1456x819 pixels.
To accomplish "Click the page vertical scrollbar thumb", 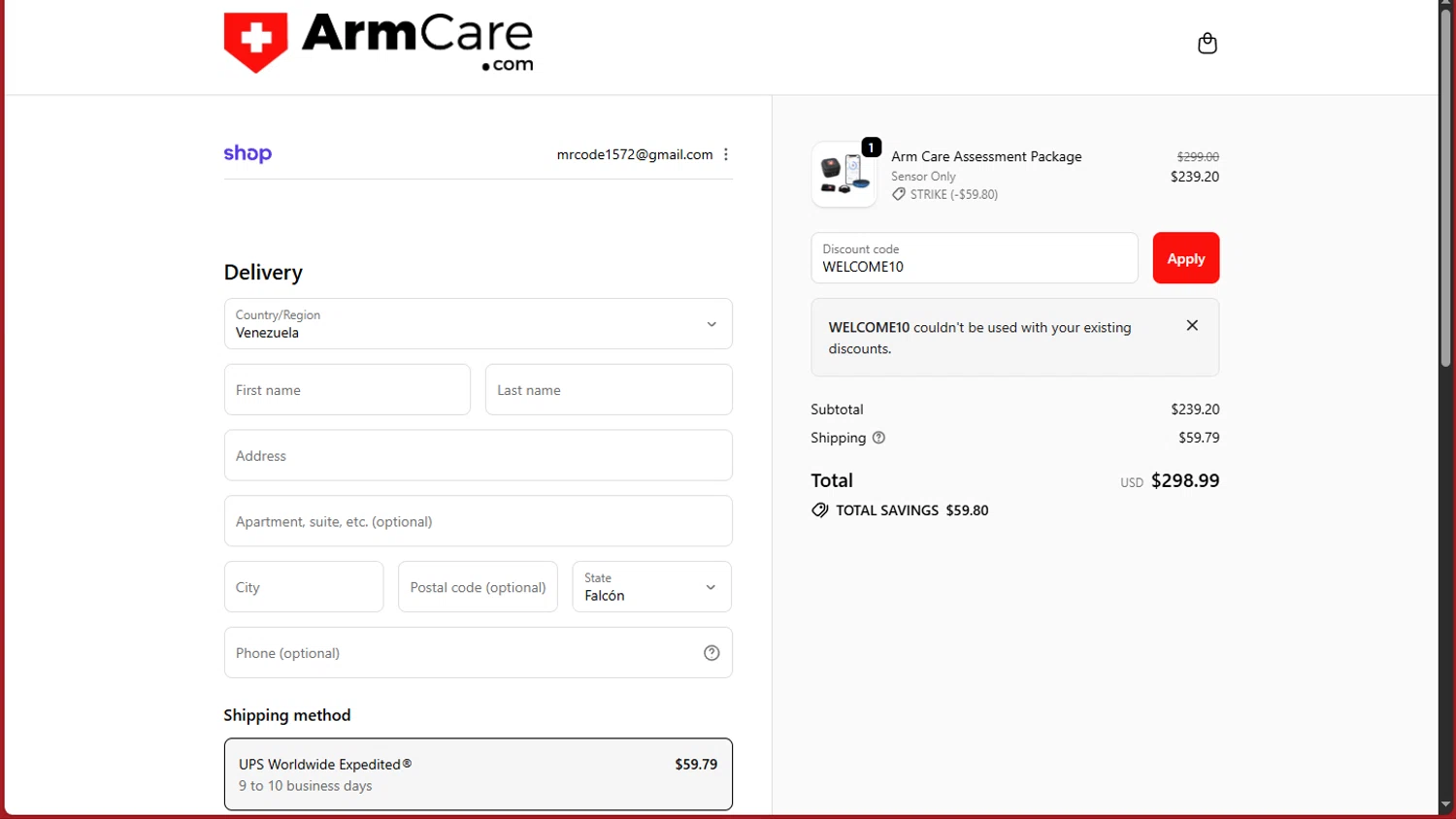I will [x=1445, y=188].
